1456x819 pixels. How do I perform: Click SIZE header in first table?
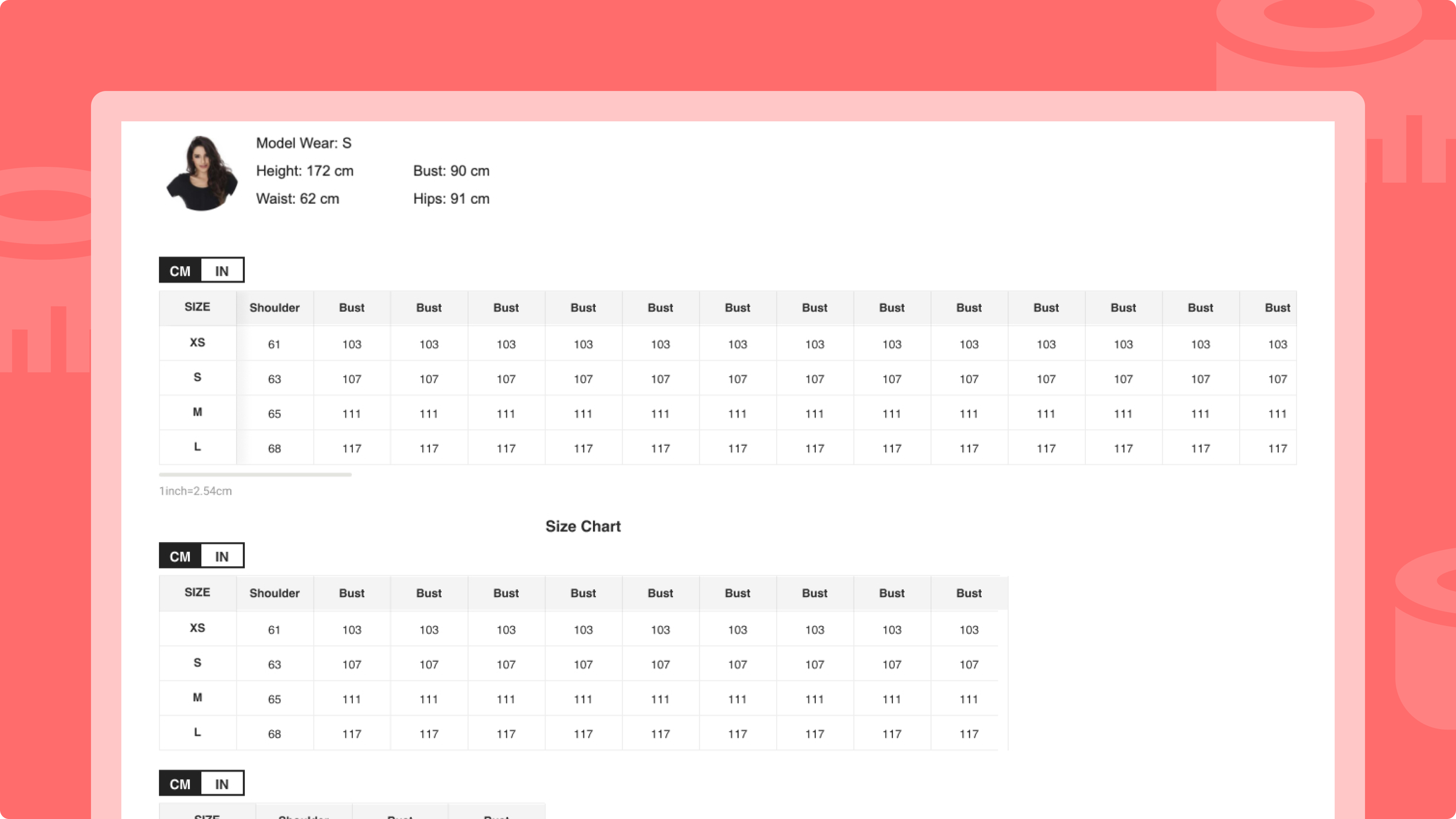[x=197, y=307]
